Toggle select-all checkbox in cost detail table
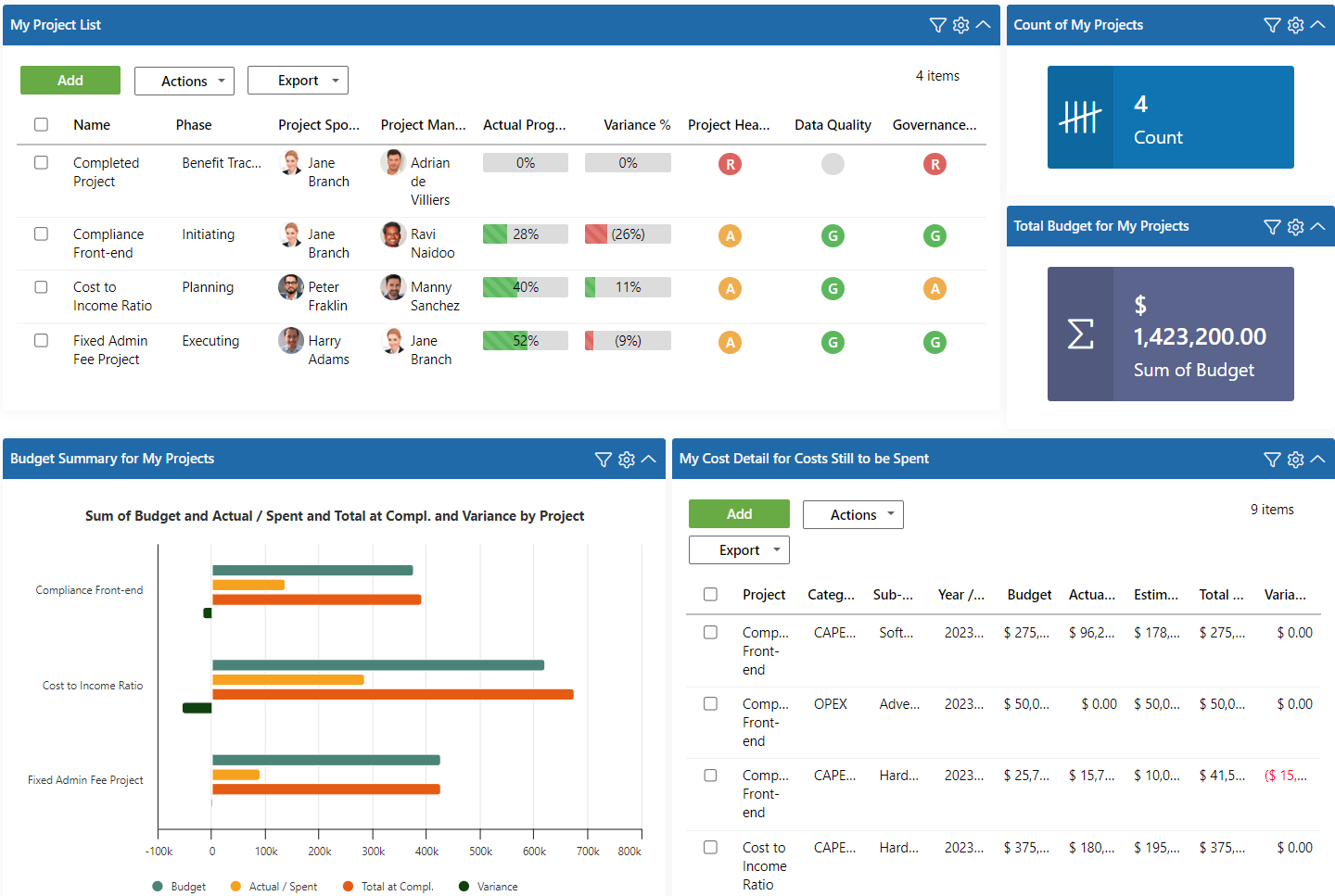Image resolution: width=1335 pixels, height=896 pixels. 710,594
